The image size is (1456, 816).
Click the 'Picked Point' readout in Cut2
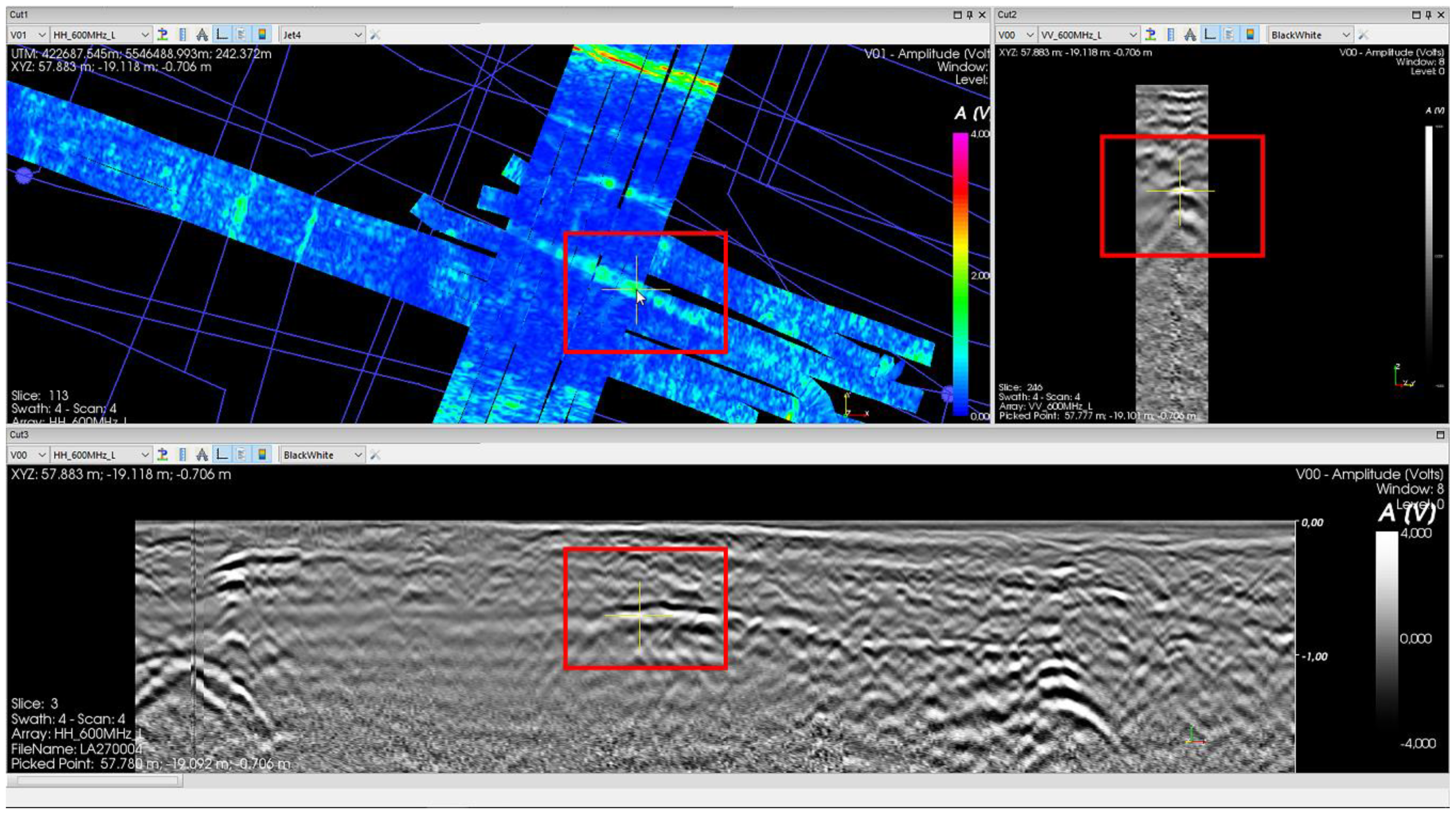coord(1097,416)
